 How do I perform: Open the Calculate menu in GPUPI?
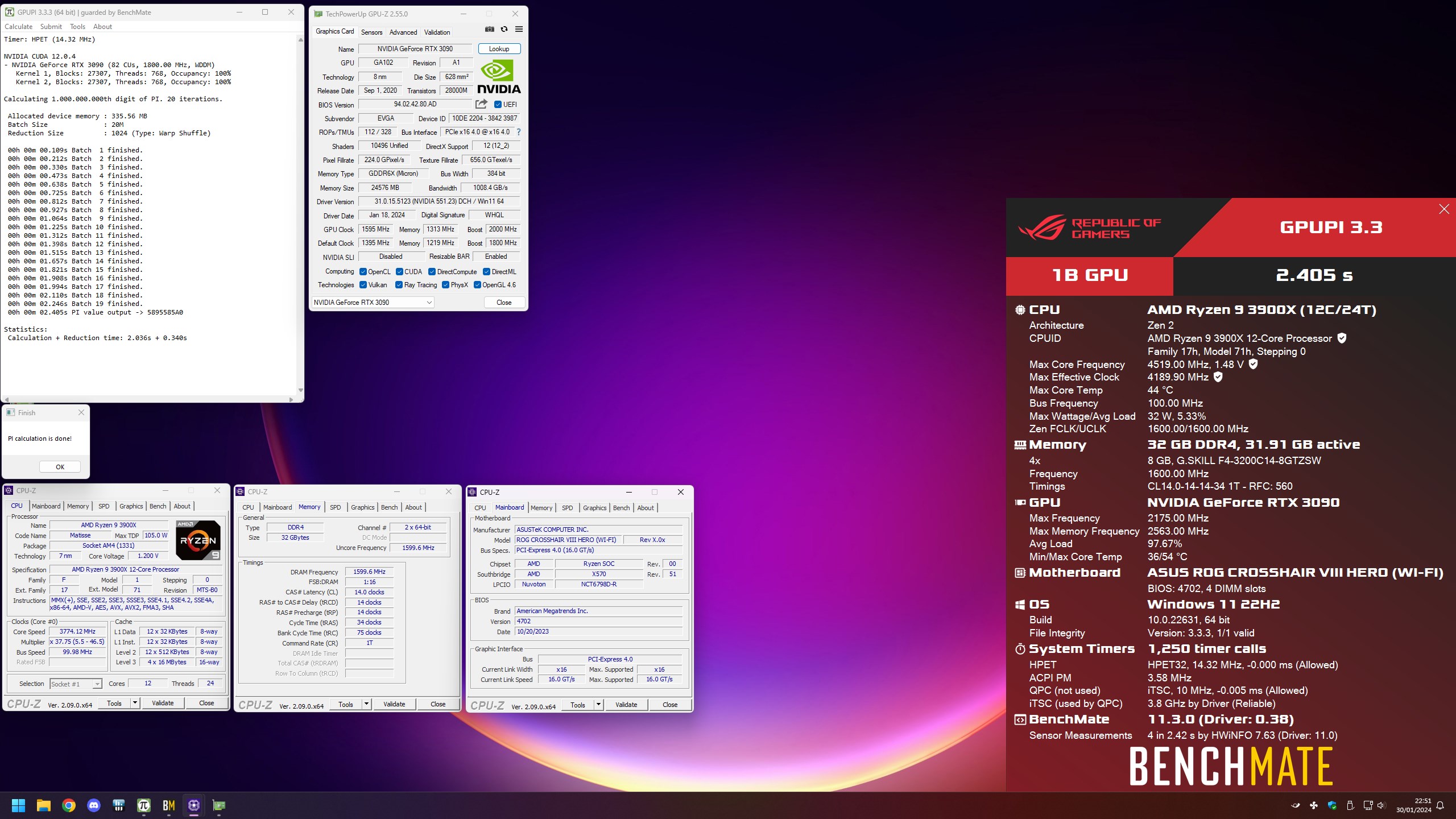tap(19, 27)
